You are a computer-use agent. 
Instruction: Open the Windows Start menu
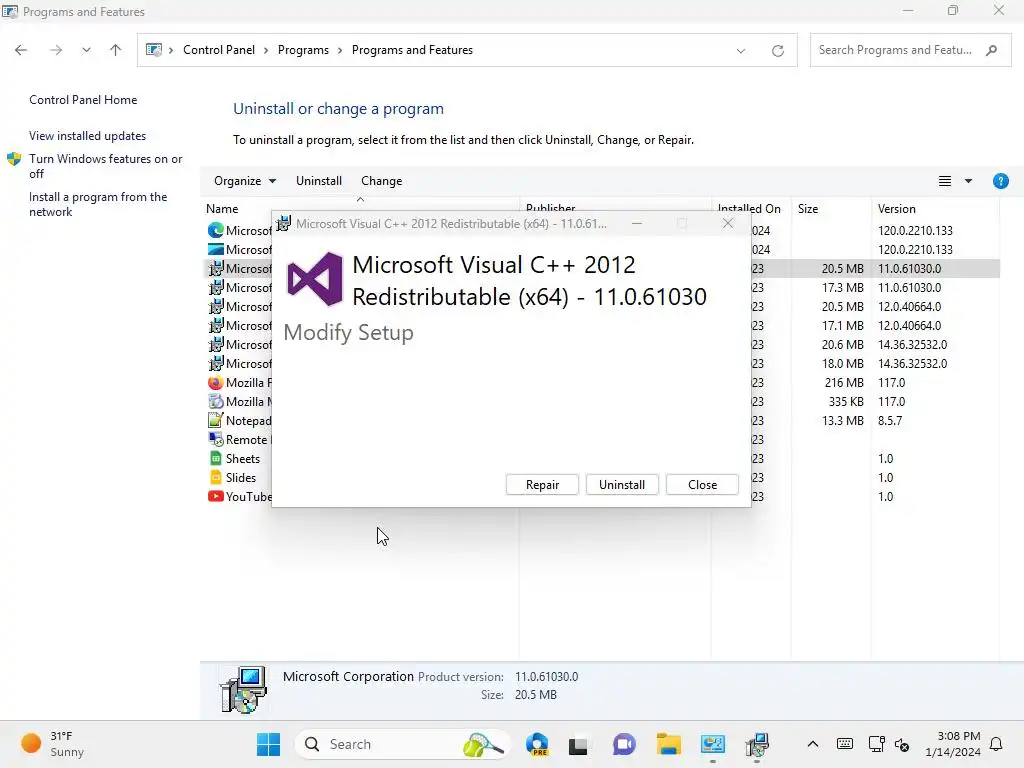tap(268, 744)
